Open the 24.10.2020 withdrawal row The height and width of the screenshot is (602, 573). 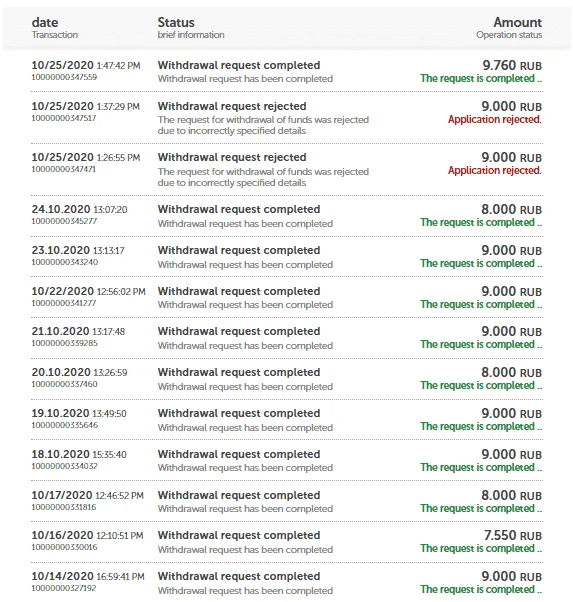click(x=287, y=216)
